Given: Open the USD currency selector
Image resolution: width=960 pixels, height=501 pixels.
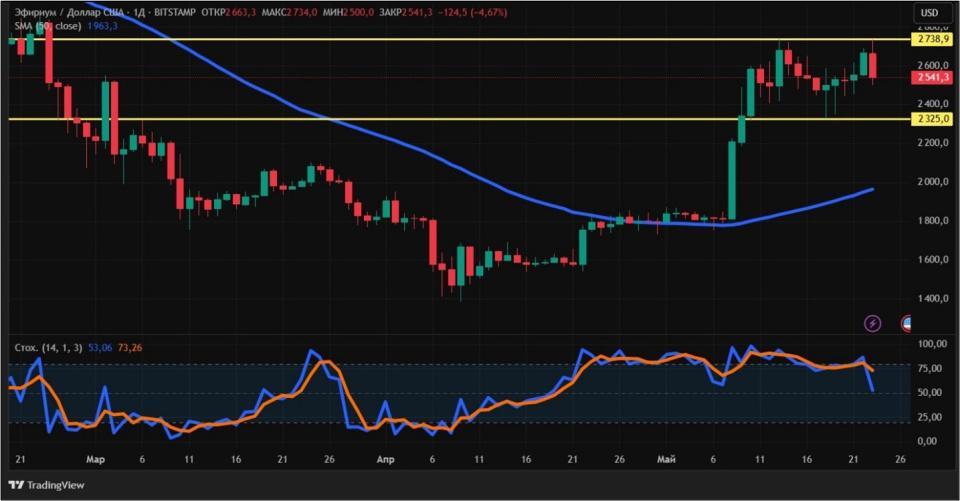Looking at the screenshot, I should tap(929, 13).
